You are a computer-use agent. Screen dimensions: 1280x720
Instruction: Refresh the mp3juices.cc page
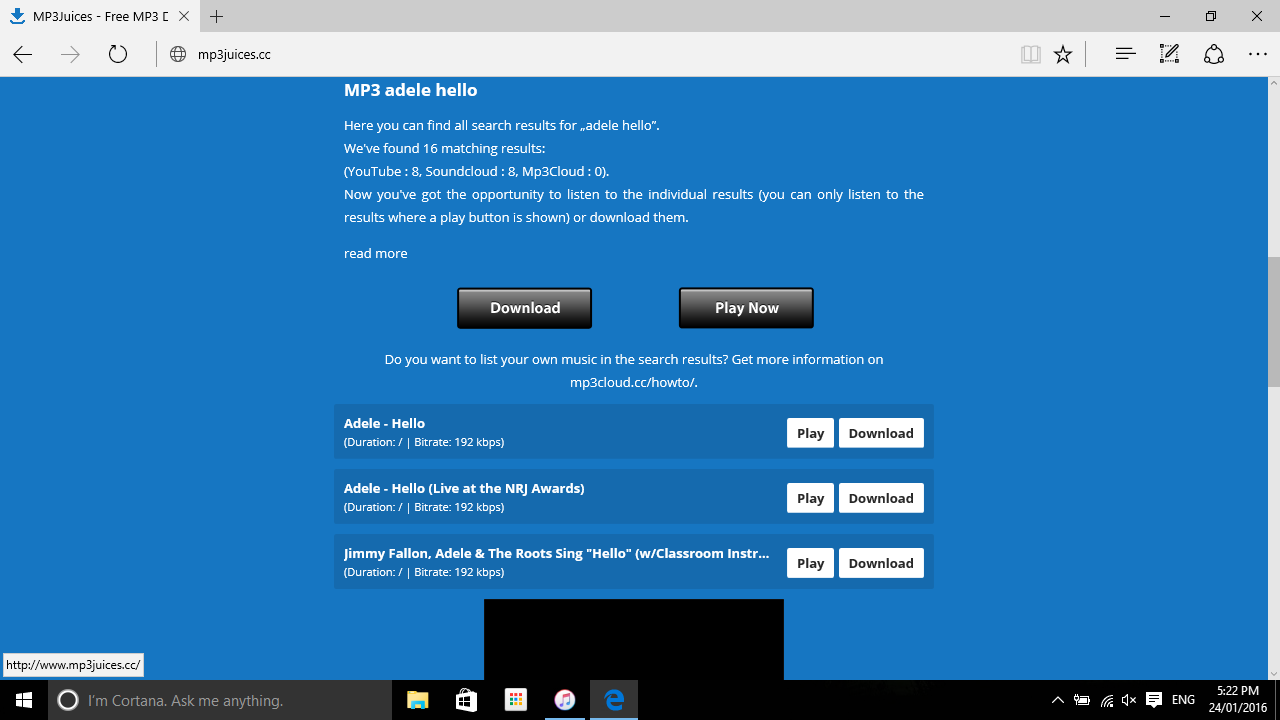click(117, 54)
